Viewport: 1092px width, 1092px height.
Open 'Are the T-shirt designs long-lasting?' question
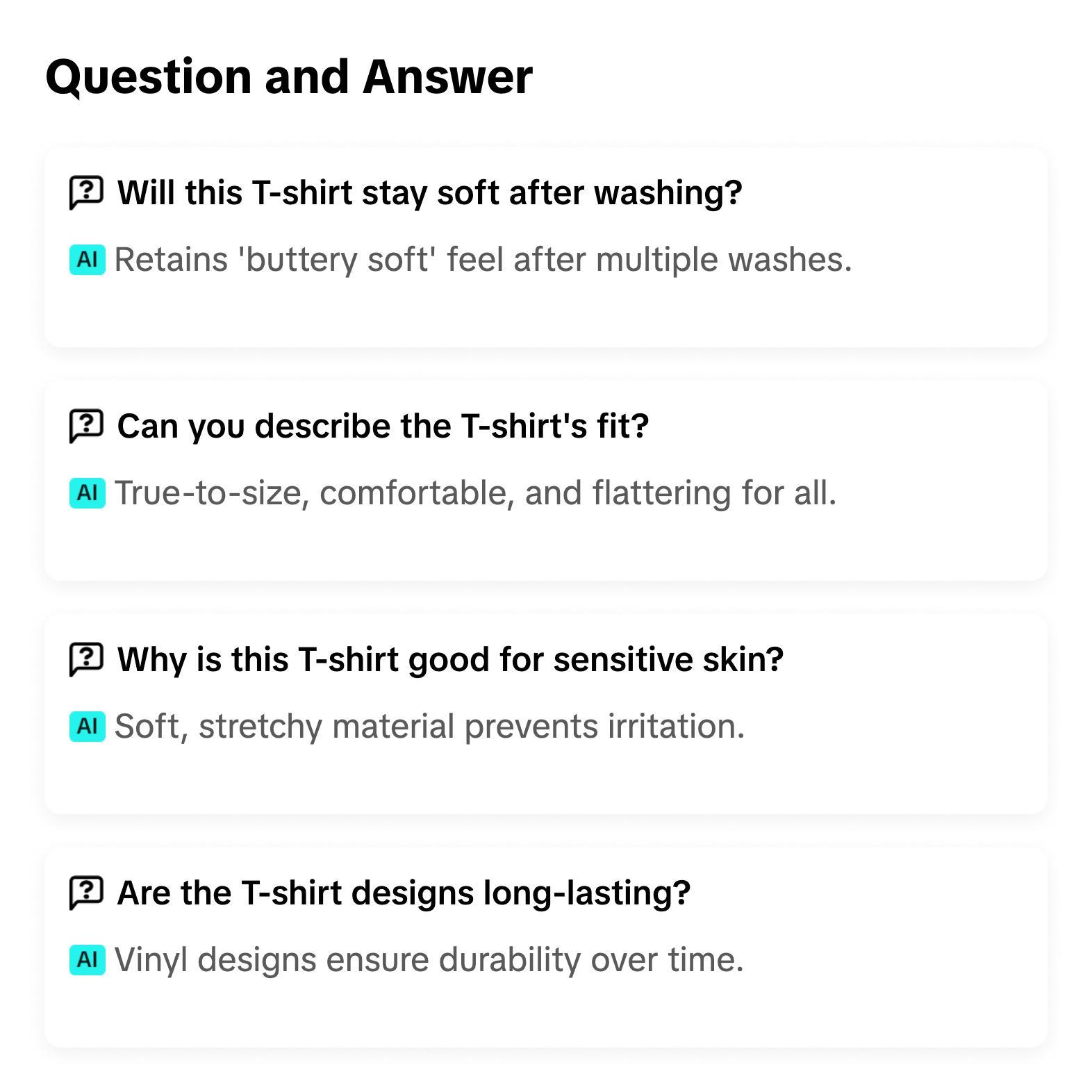404,893
